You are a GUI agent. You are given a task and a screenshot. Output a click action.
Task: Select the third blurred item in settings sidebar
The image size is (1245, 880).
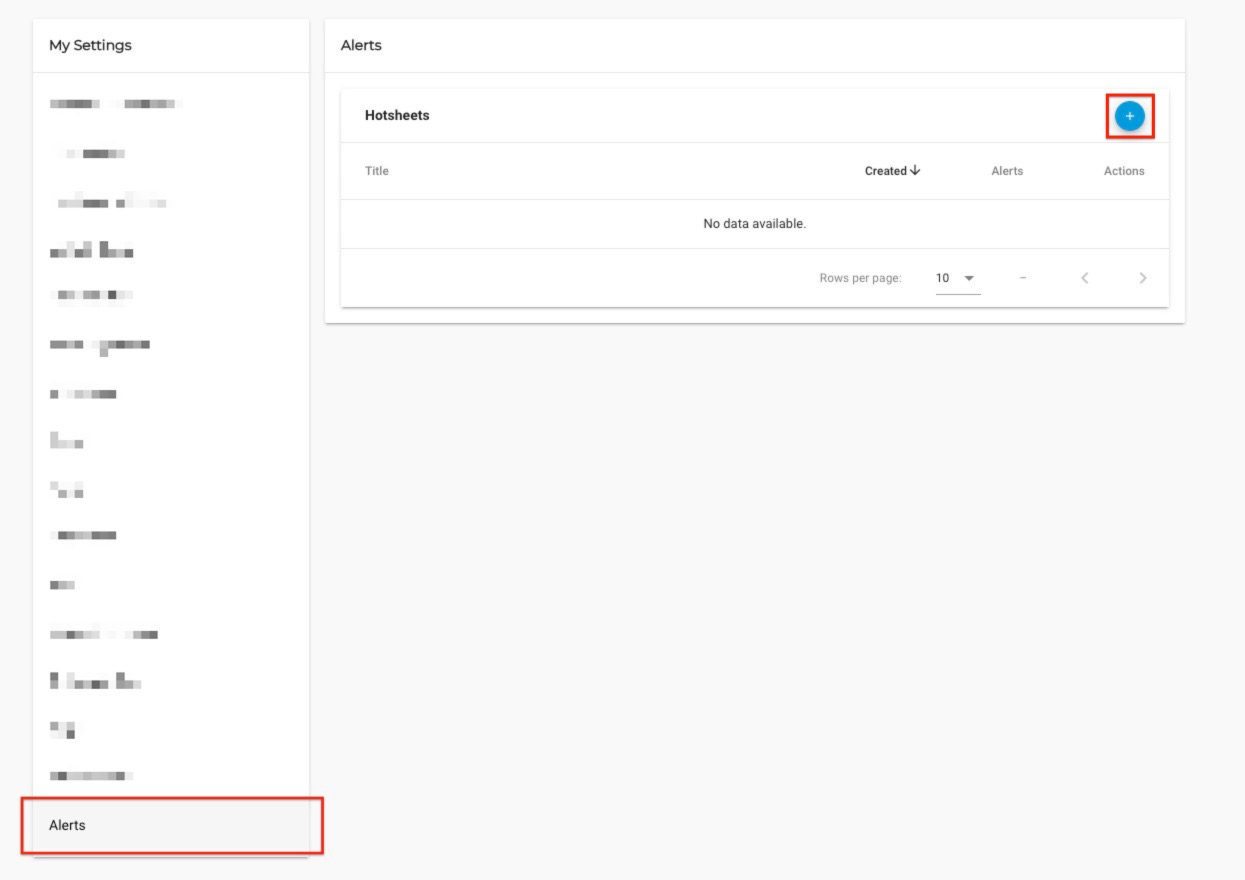(110, 203)
